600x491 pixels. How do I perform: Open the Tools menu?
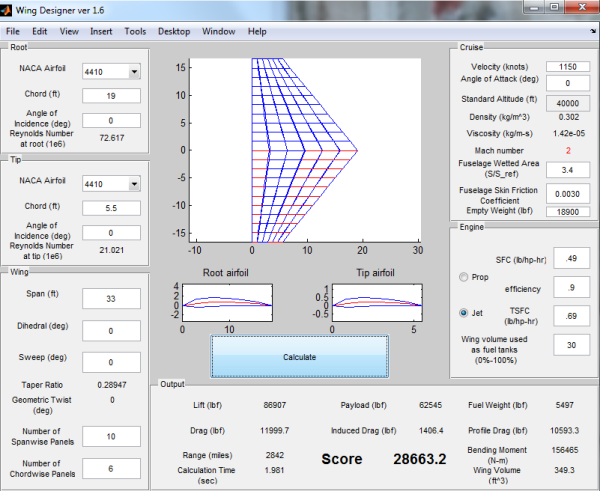(x=135, y=31)
